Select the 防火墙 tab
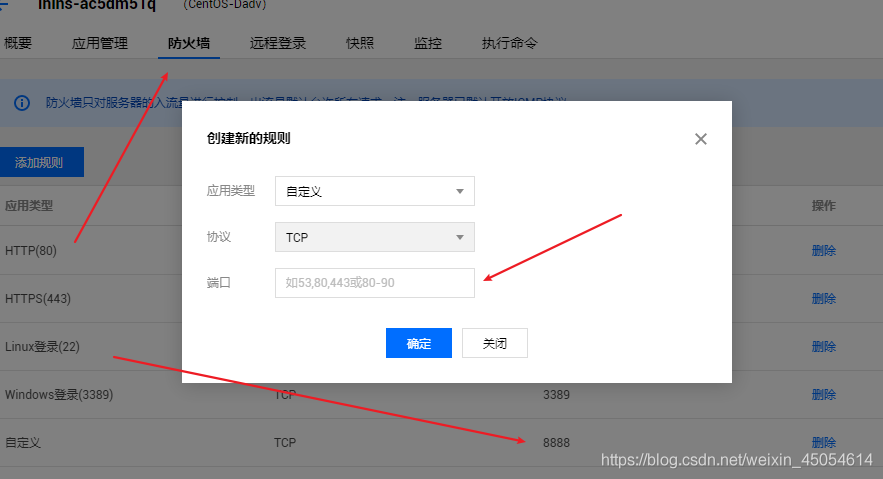This screenshot has width=883, height=479. click(189, 43)
